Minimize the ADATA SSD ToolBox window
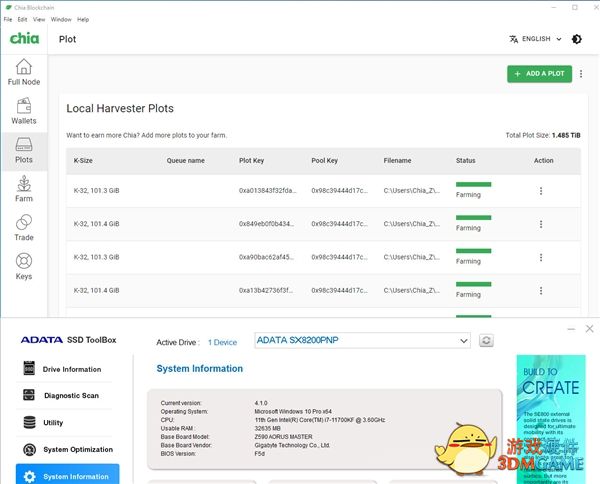600x484 pixels. pyautogui.click(x=571, y=329)
